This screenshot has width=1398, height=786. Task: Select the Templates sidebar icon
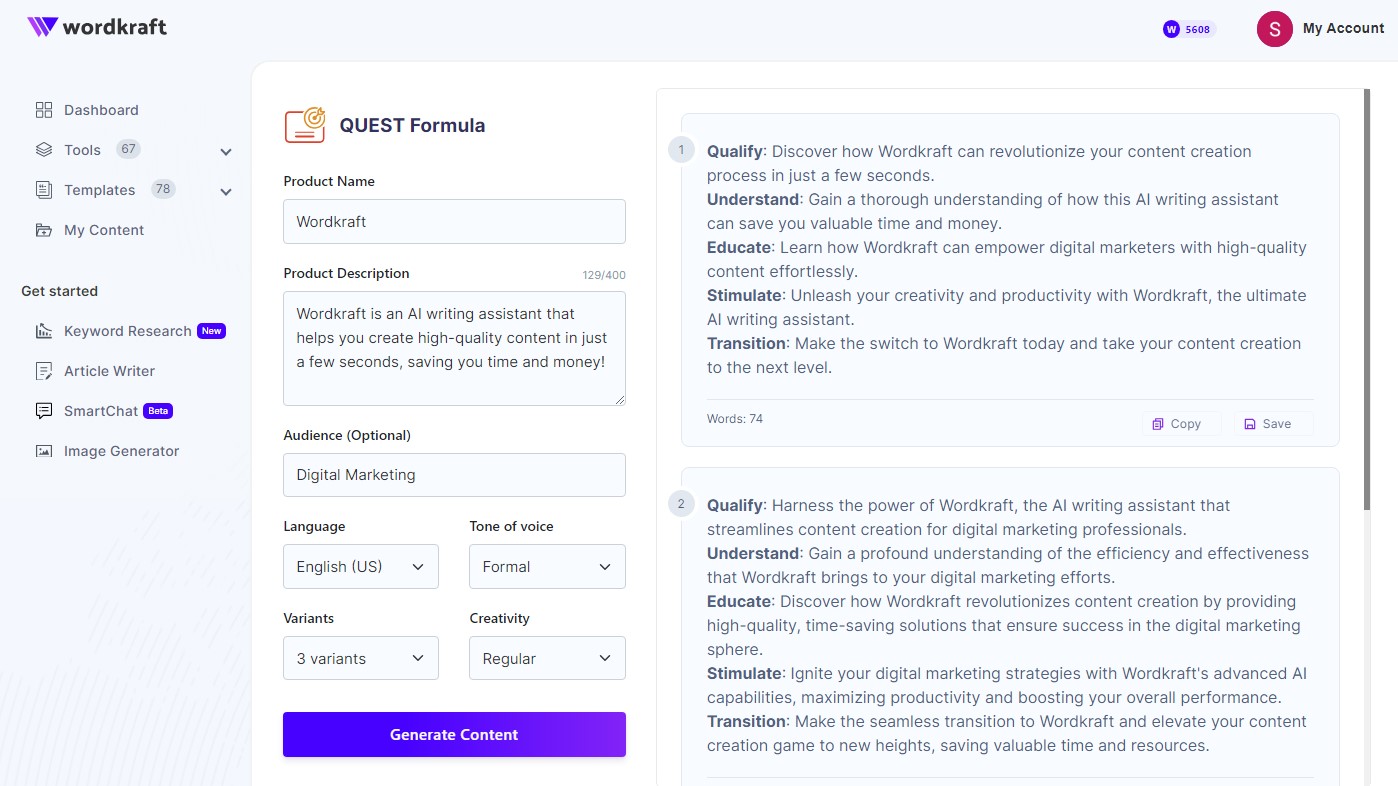click(42, 189)
